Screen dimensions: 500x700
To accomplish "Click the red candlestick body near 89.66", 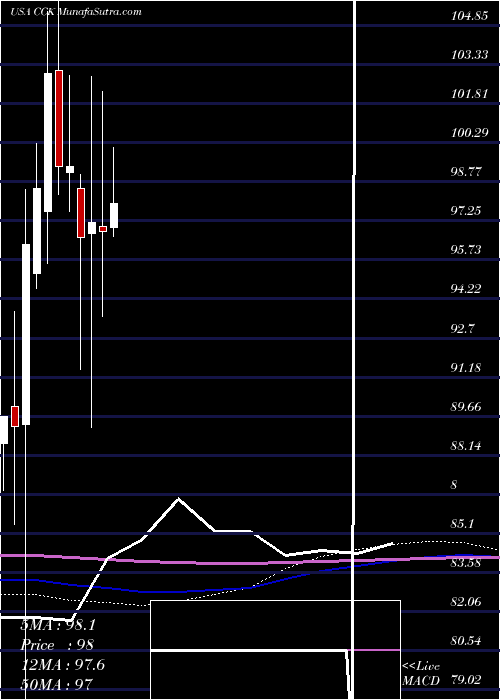I will (15, 416).
